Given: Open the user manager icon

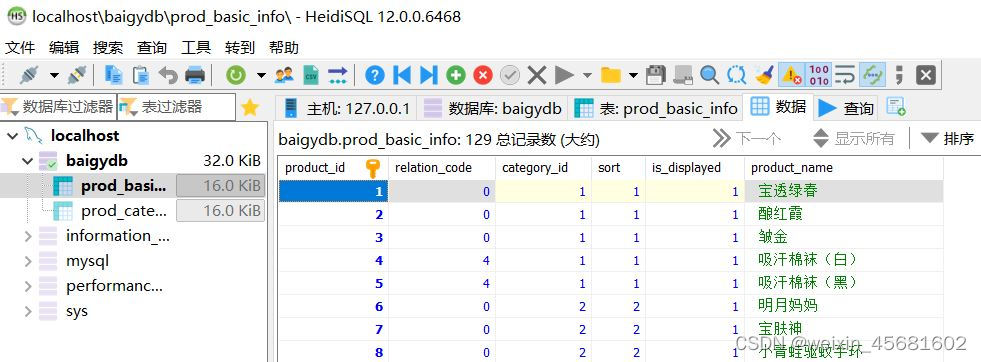Looking at the screenshot, I should coord(284,76).
